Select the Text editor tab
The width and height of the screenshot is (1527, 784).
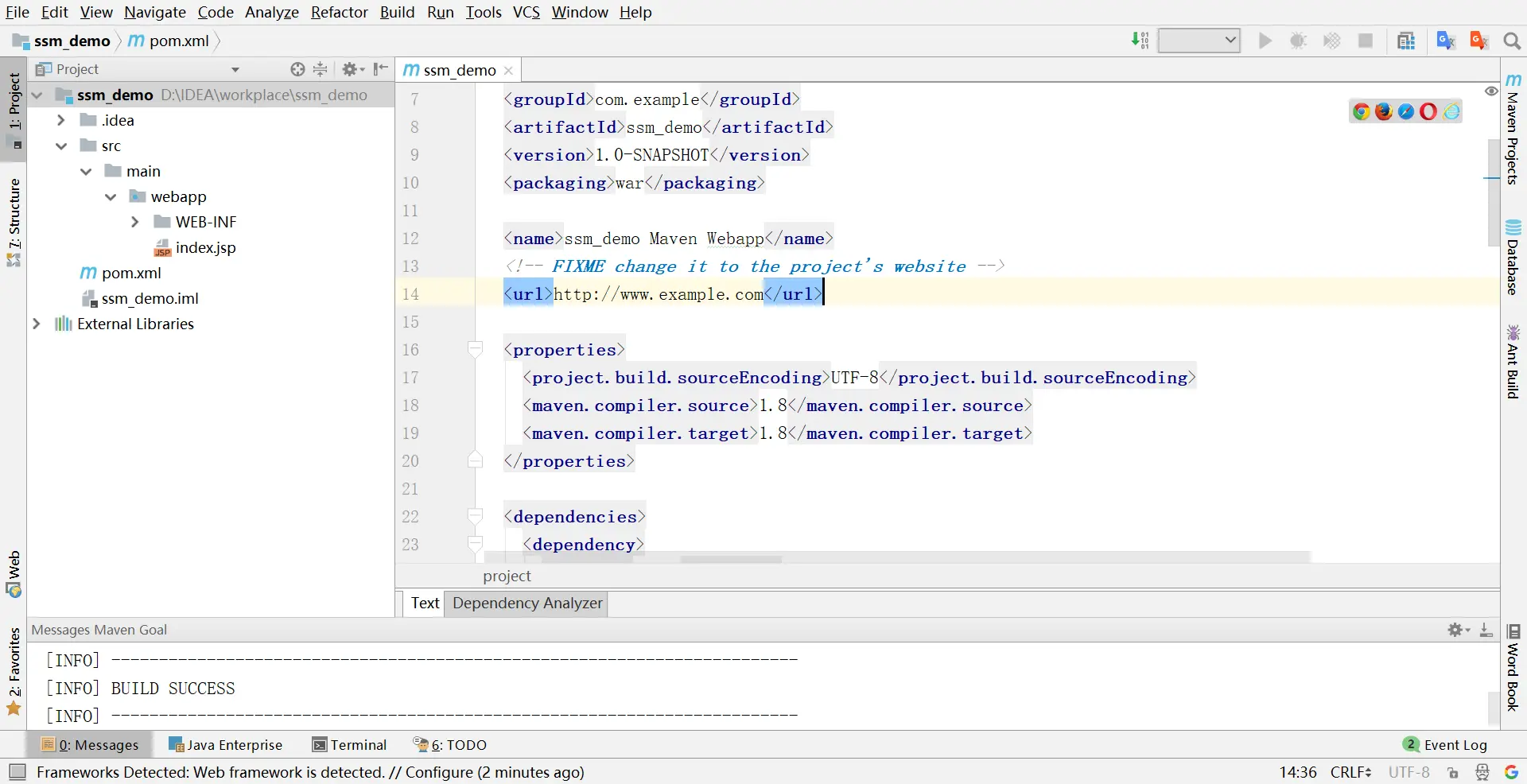[425, 603]
